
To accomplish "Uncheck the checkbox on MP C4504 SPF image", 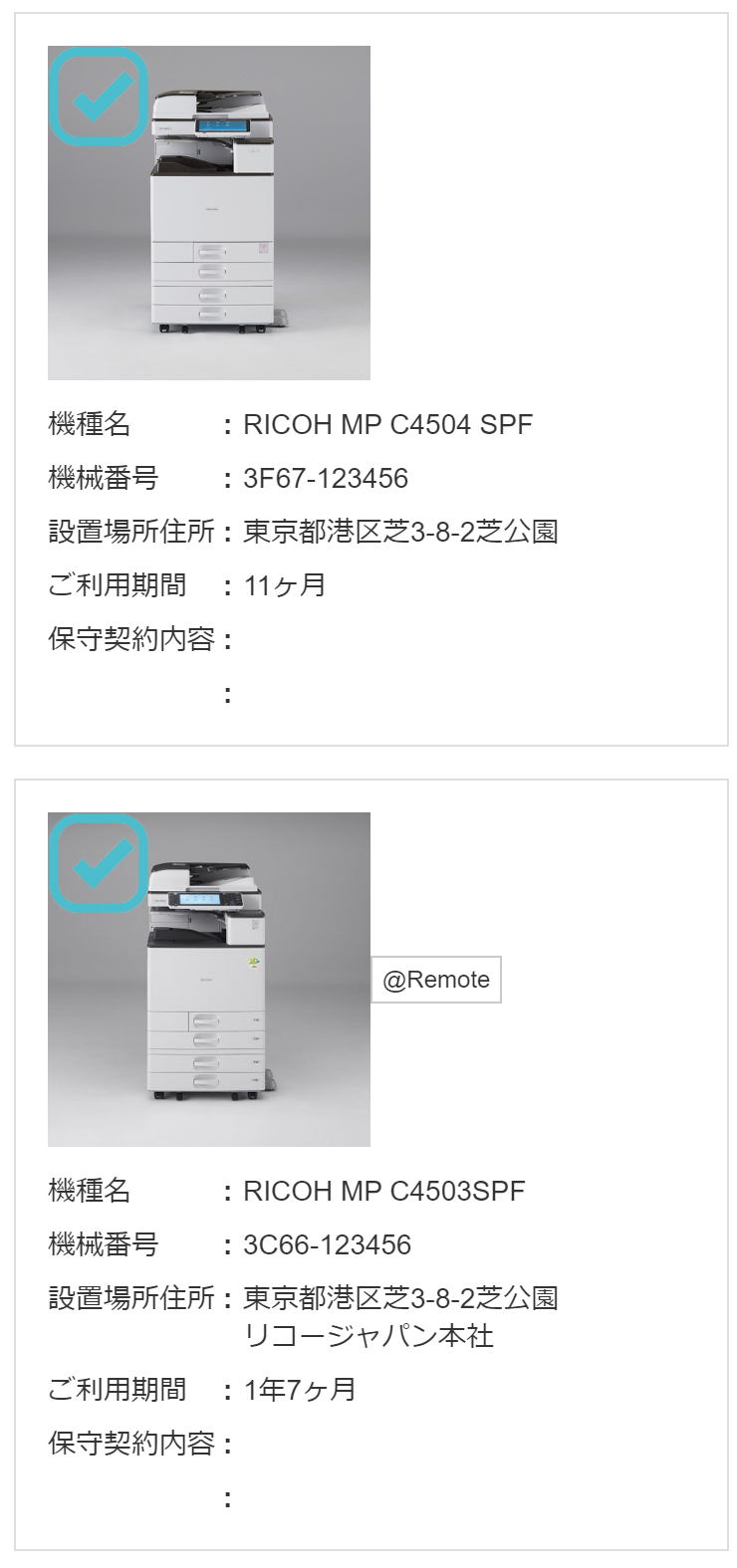I will point(99,97).
